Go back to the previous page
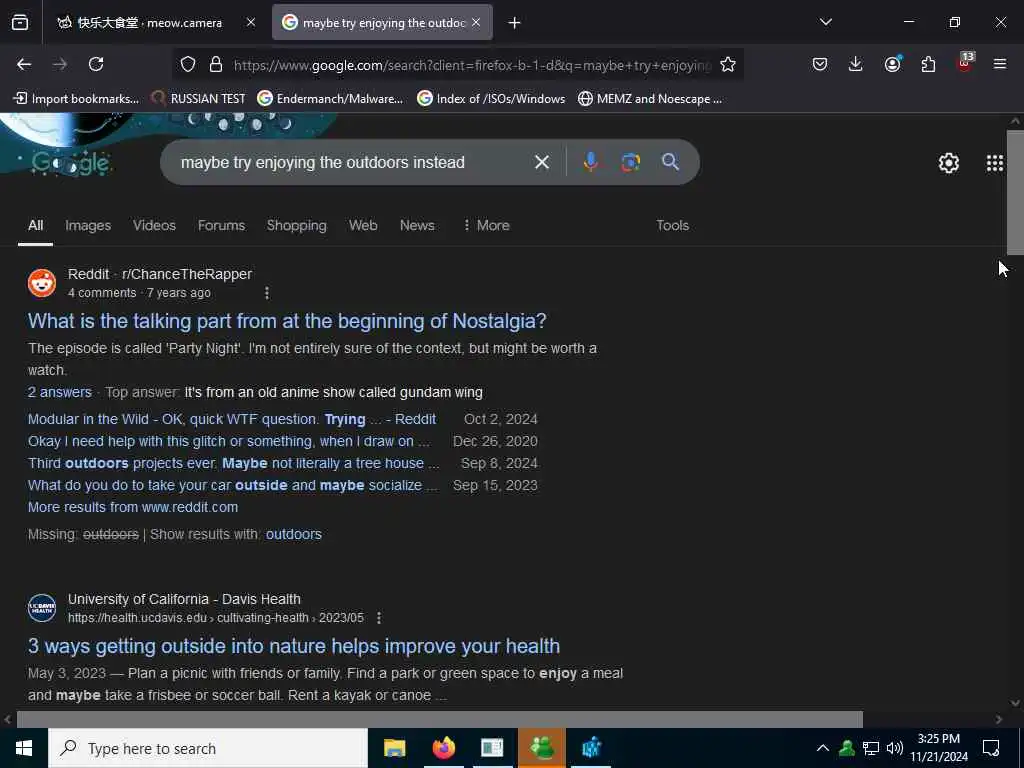This screenshot has height=768, width=1024. pos(24,64)
